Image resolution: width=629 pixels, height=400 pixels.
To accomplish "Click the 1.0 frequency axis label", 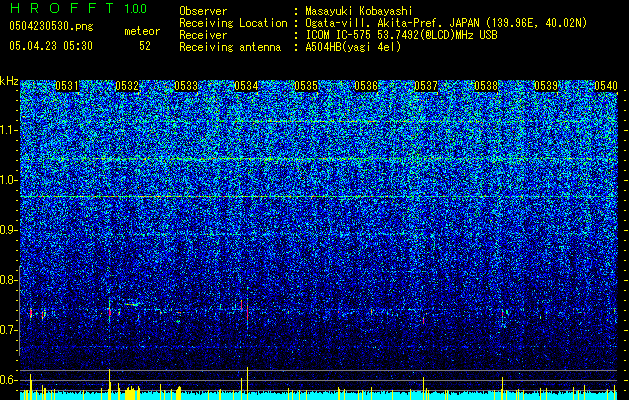I will [x=9, y=180].
